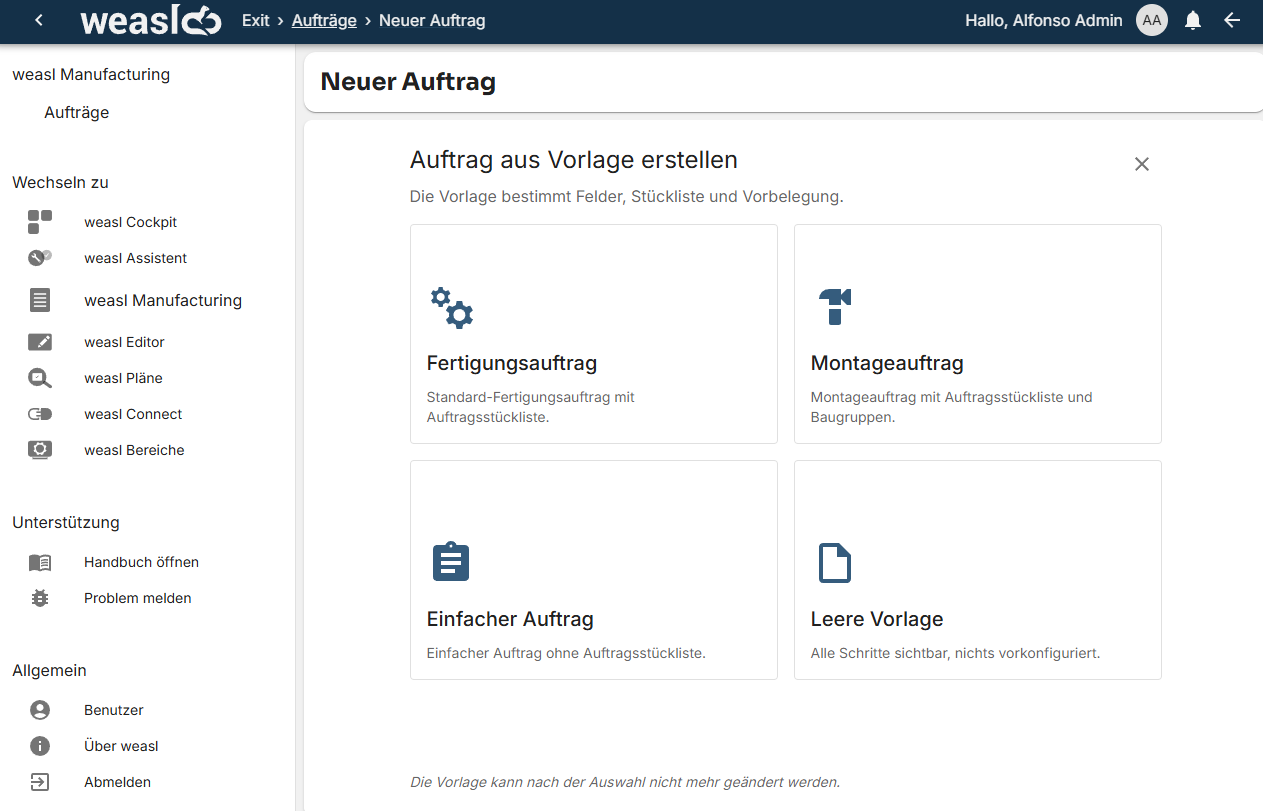Click the Handbuch book icon
This screenshot has height=811, width=1263.
[x=40, y=562]
